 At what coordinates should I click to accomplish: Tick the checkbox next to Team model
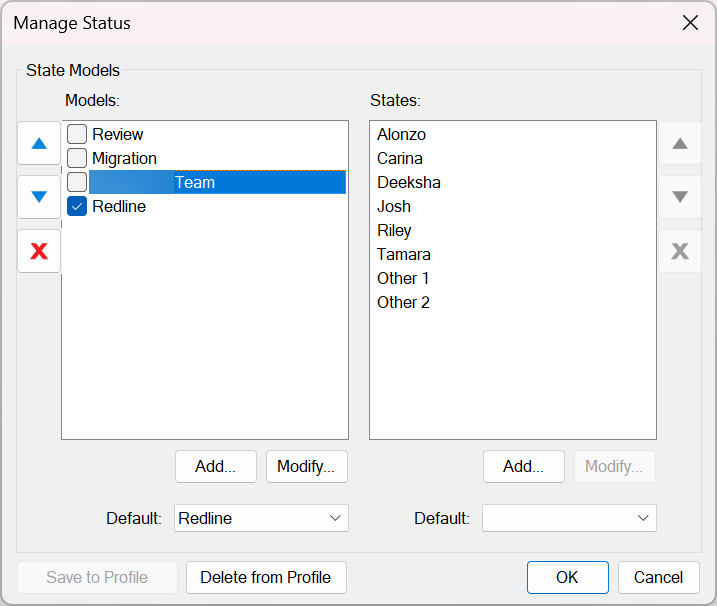77,182
